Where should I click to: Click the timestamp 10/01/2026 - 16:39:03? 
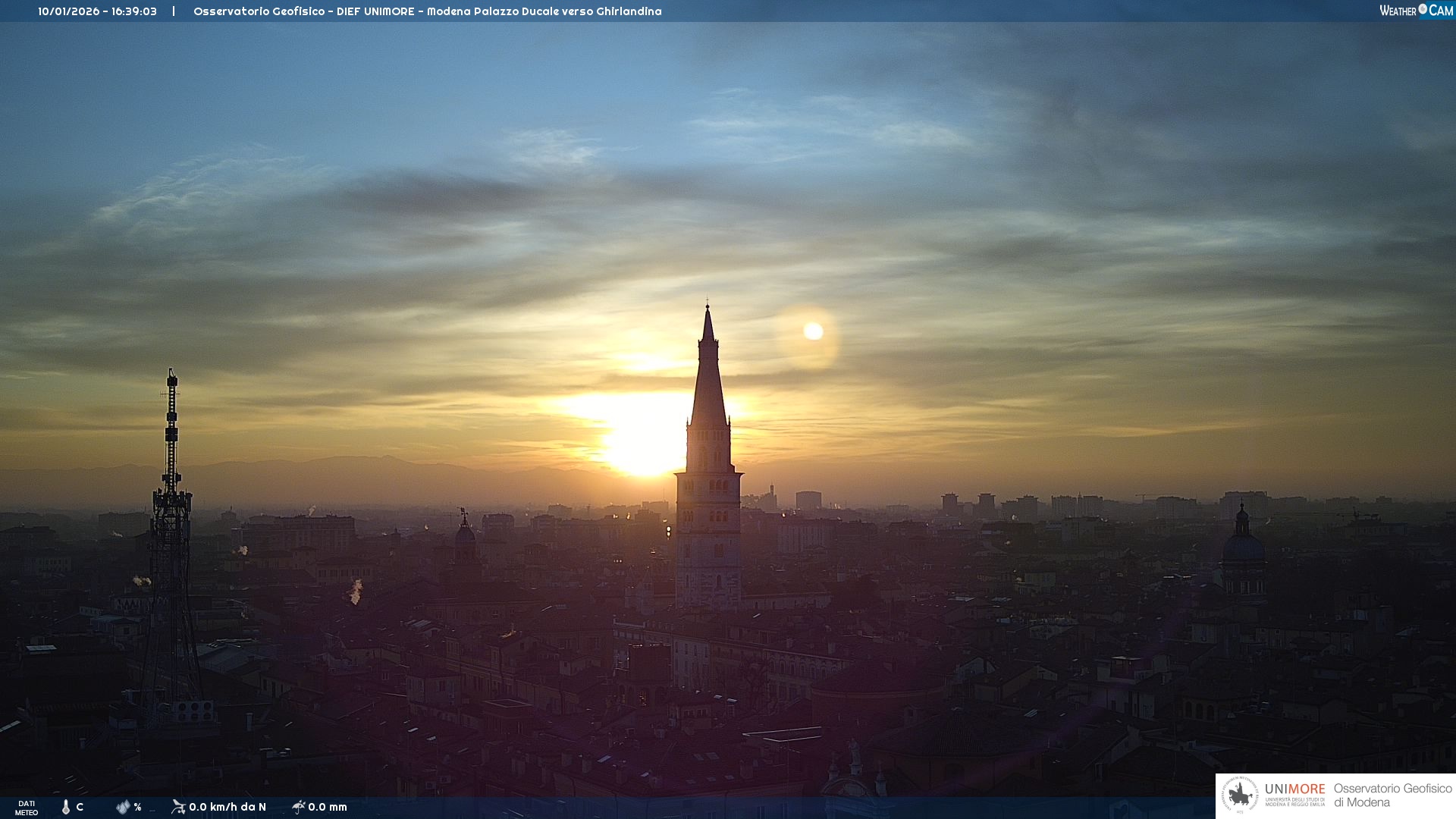97,11
